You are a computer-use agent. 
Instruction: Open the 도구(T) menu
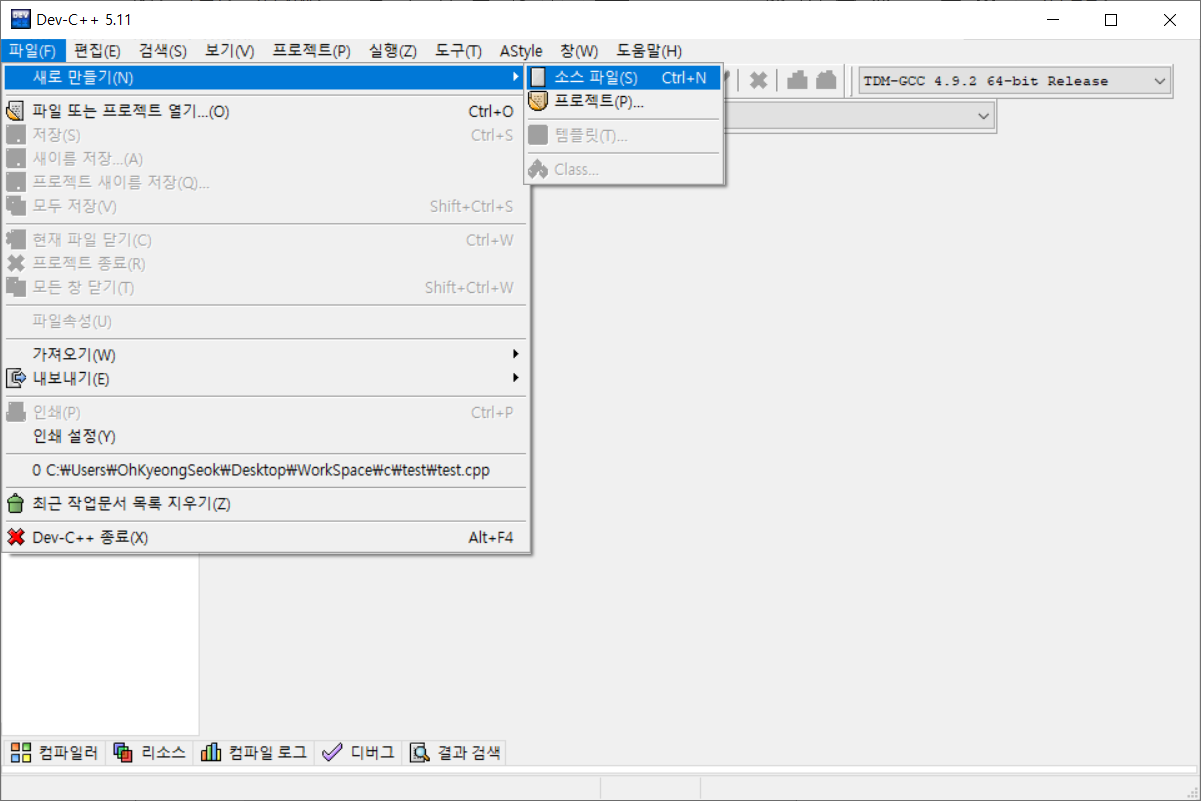tap(458, 51)
